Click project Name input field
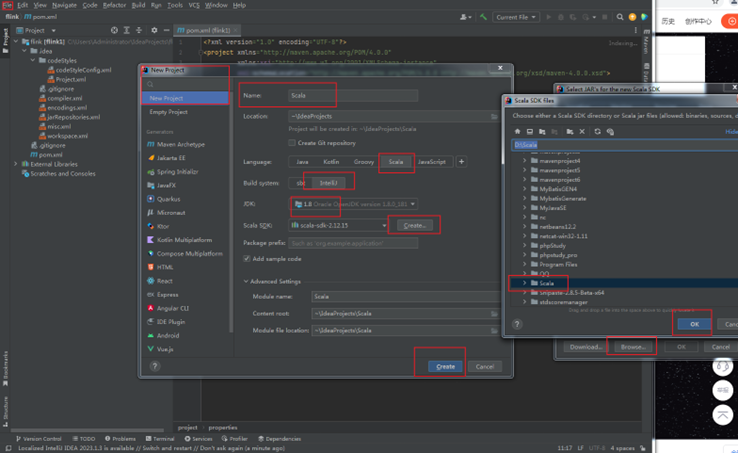 (353, 96)
